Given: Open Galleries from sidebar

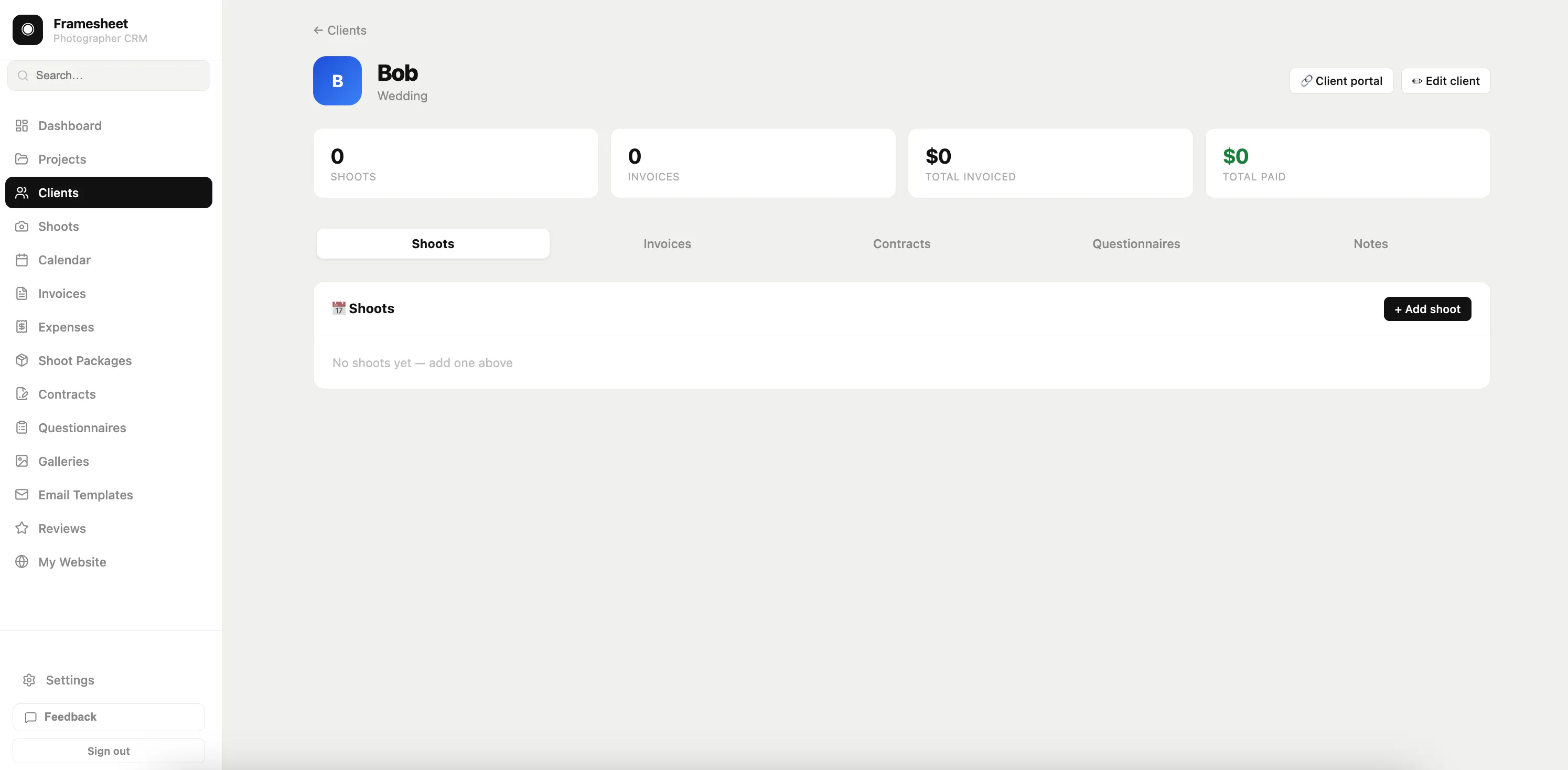Looking at the screenshot, I should tap(109, 461).
